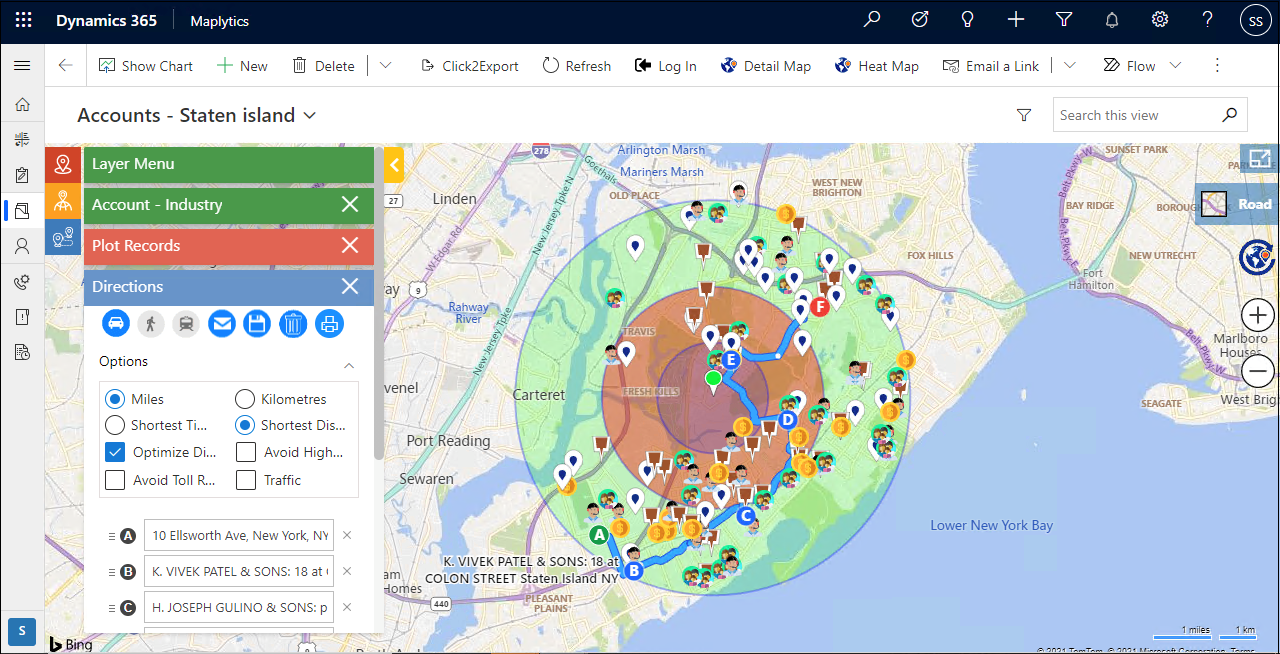Select the car driving mode icon

[116, 323]
